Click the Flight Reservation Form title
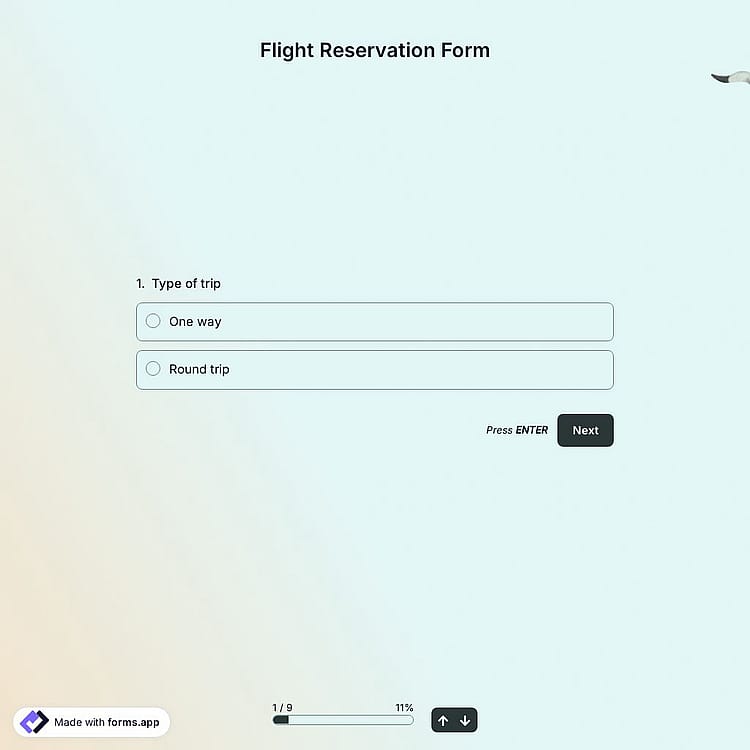Image resolution: width=750 pixels, height=750 pixels. tap(375, 51)
